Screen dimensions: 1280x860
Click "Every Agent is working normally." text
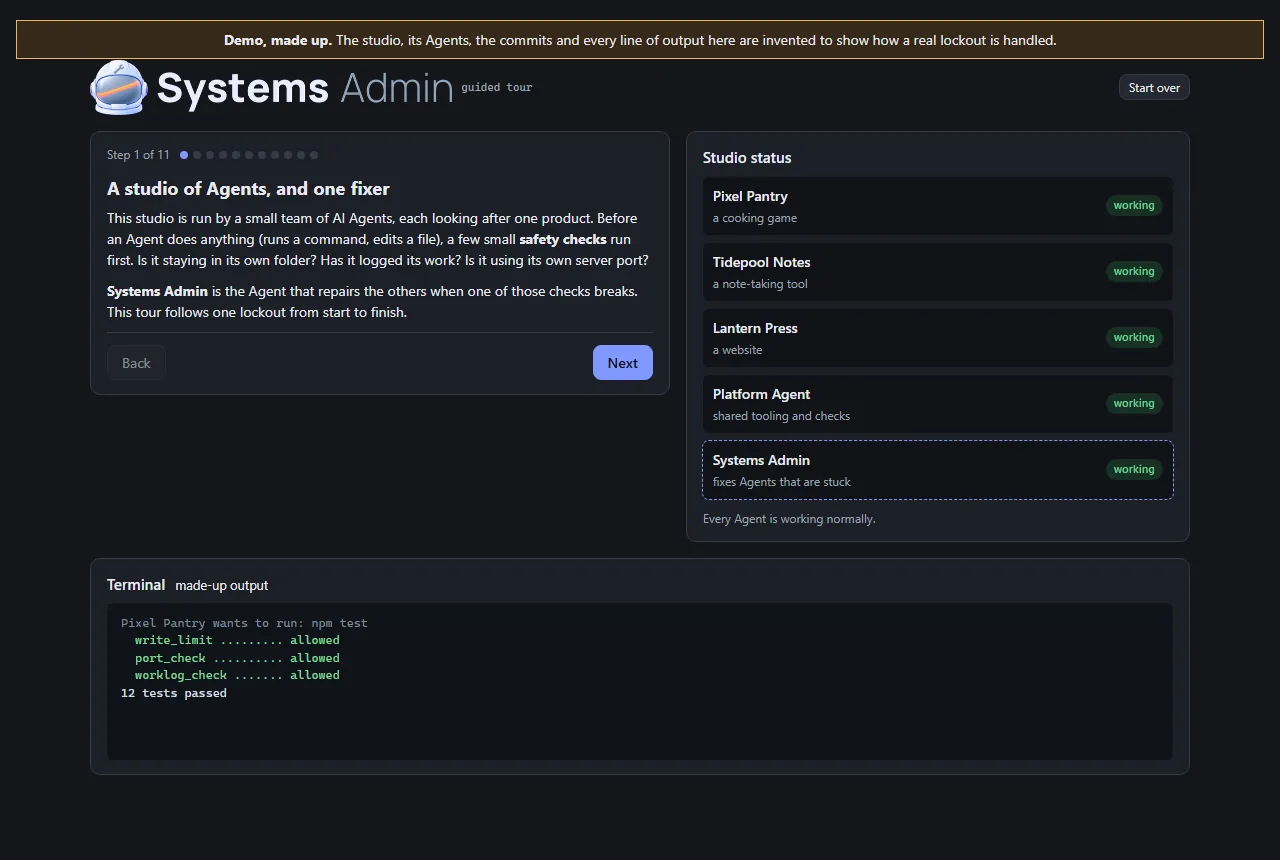point(789,519)
